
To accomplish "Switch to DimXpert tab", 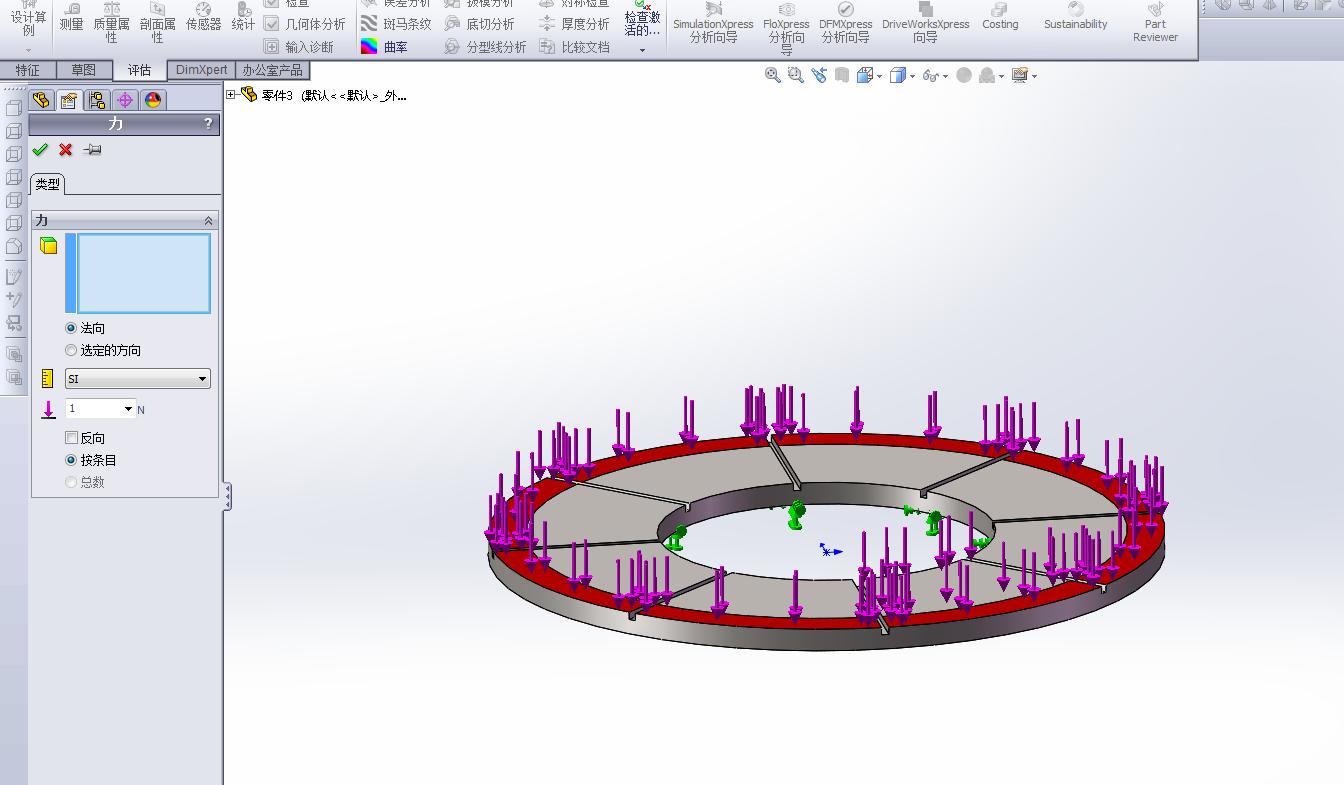I will click(201, 70).
